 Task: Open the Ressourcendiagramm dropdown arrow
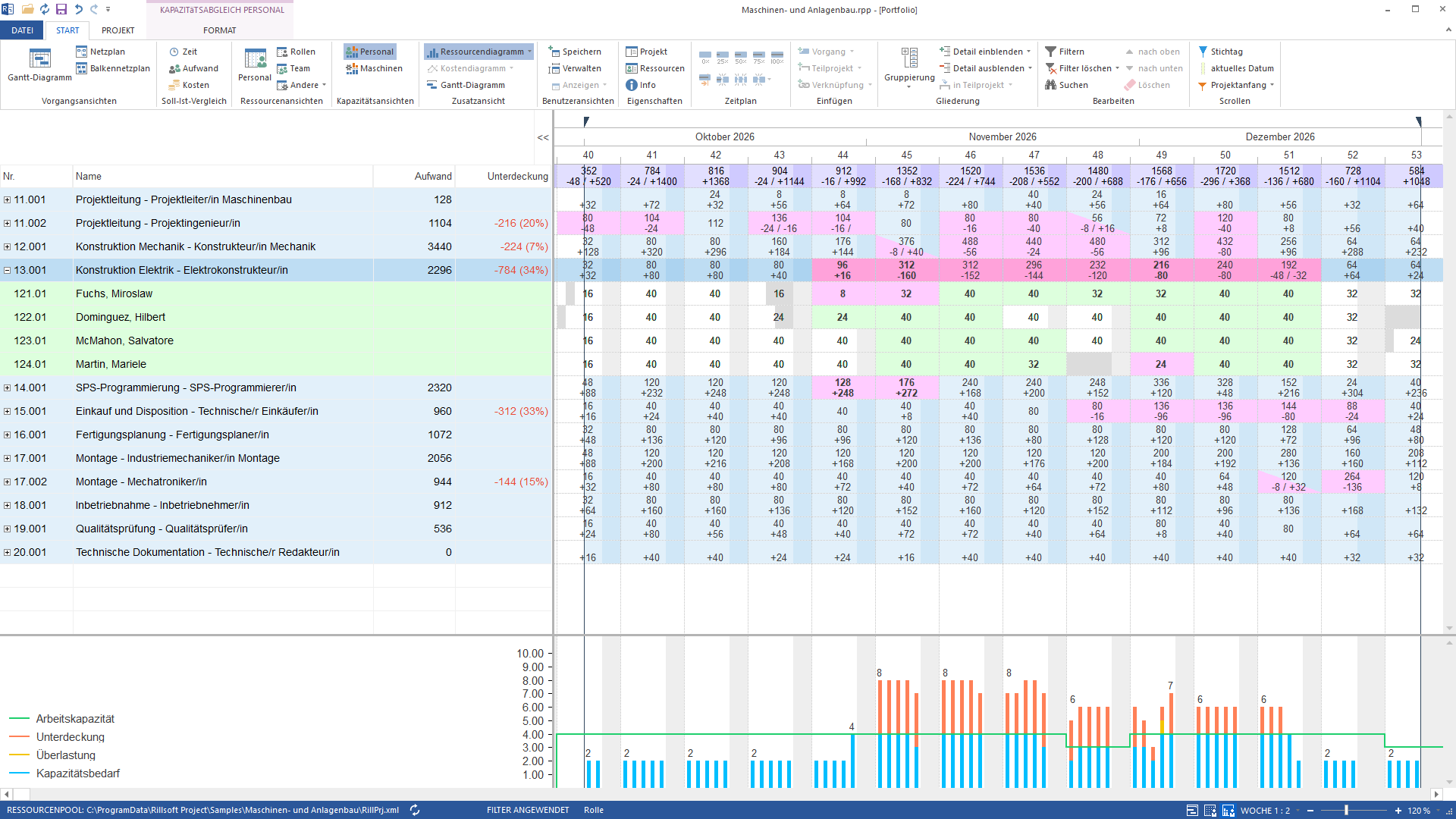coord(529,52)
